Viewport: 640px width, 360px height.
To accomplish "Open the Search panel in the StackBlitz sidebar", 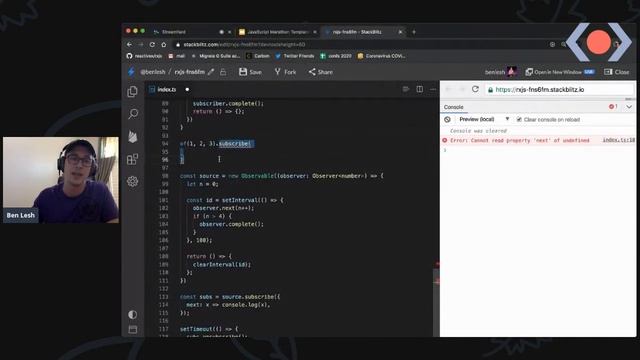I will click(x=133, y=114).
